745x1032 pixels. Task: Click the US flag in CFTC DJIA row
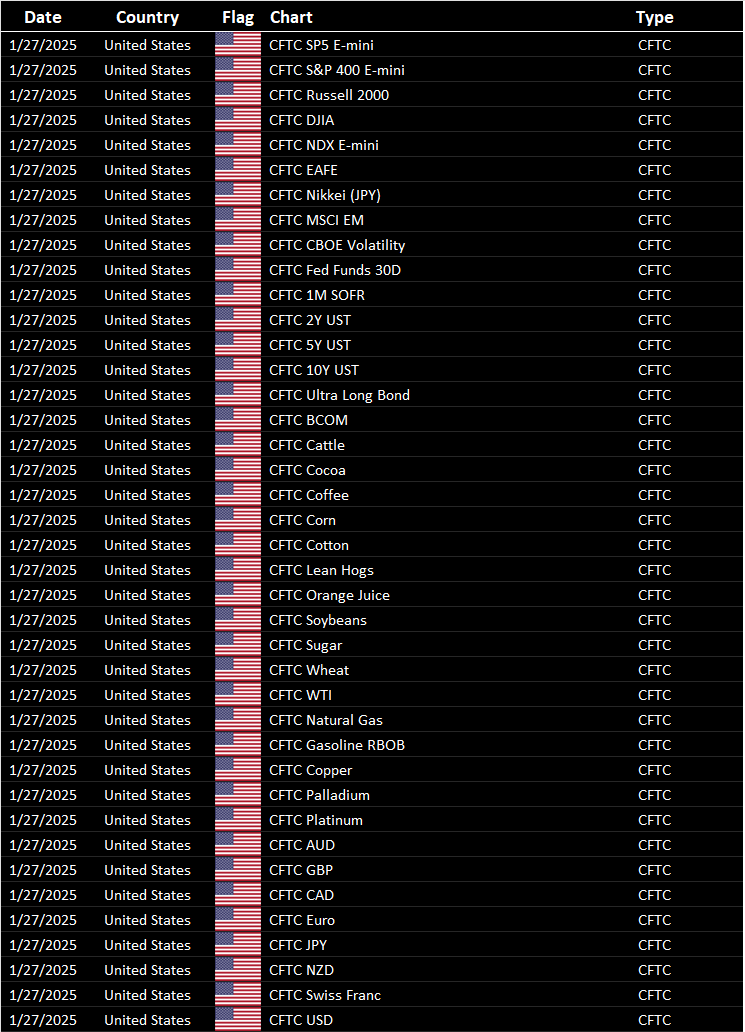point(238,120)
